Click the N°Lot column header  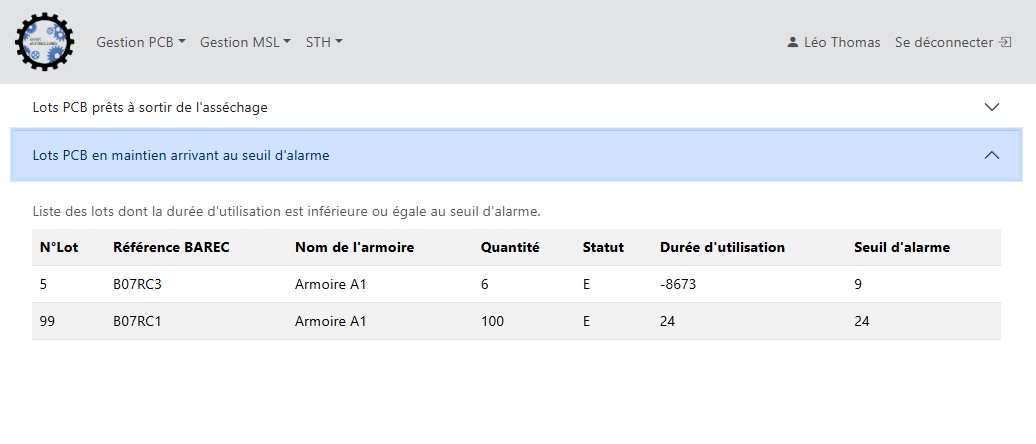click(59, 247)
